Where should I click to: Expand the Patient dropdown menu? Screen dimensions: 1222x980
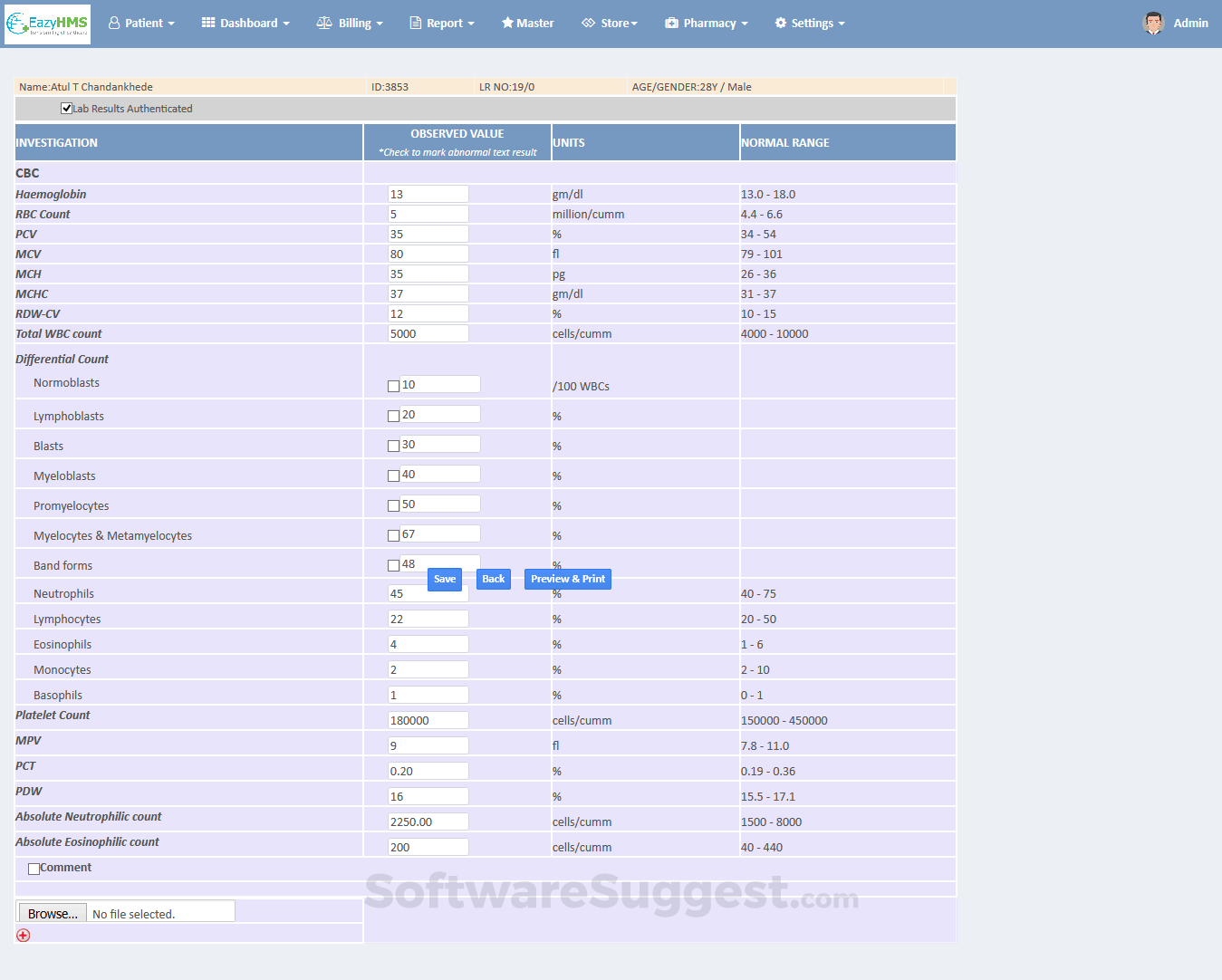[141, 24]
